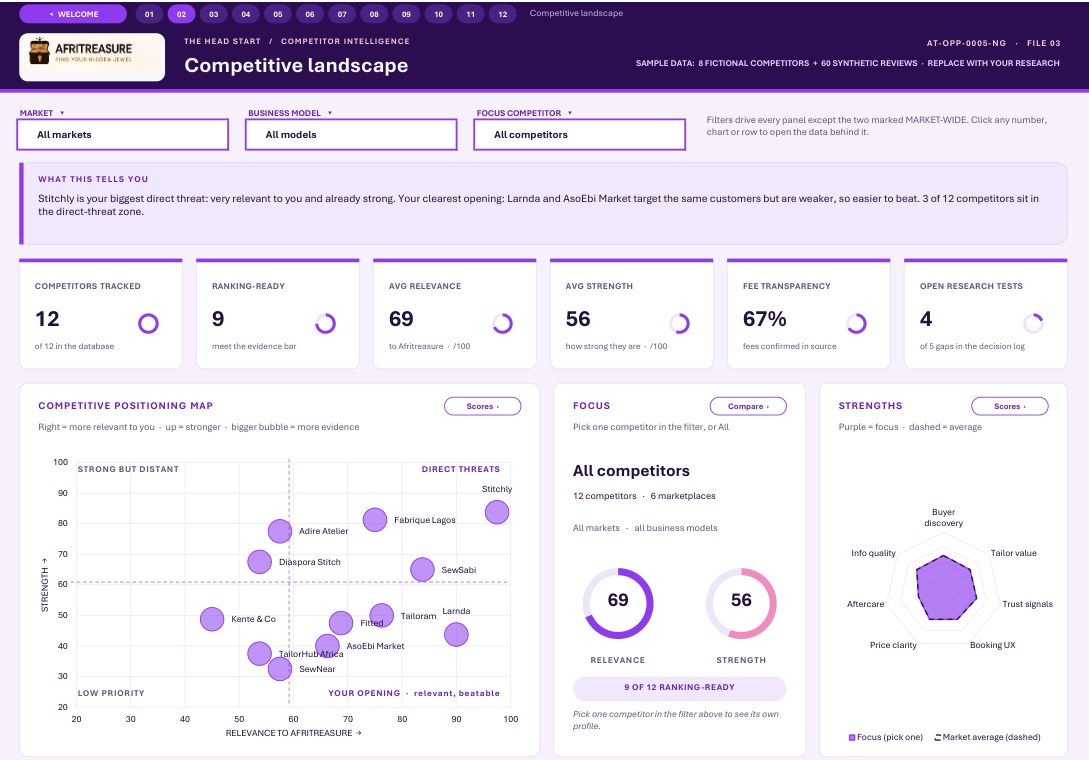Open page 01 tab
Screen dimensions: 1089x760
(149, 14)
